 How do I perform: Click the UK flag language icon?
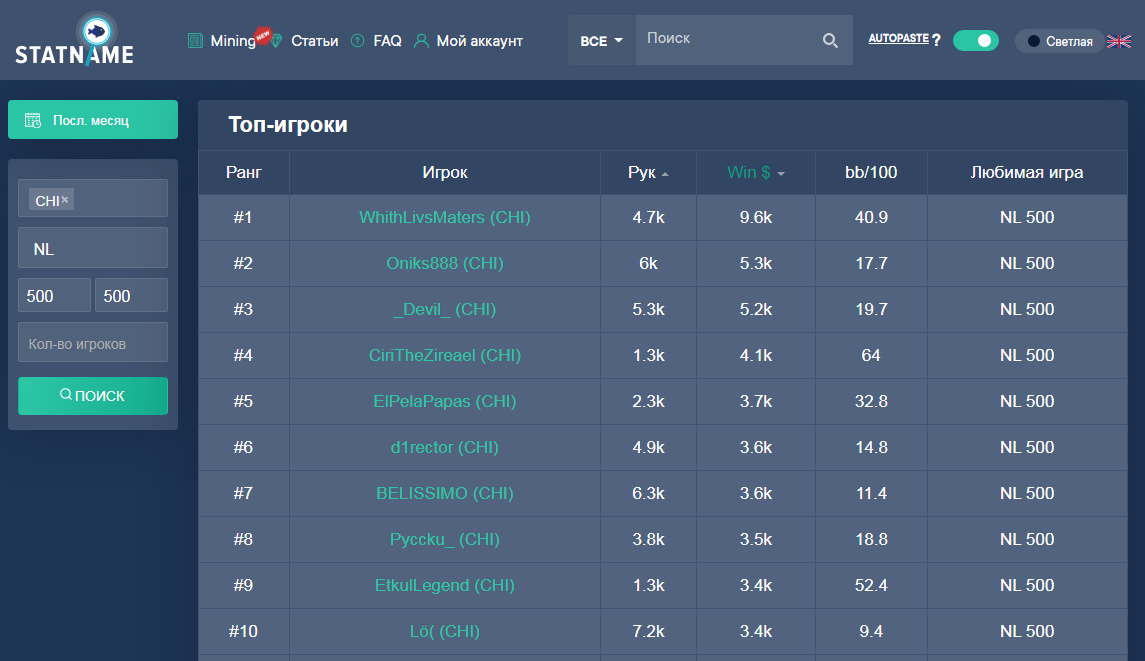pos(1119,41)
